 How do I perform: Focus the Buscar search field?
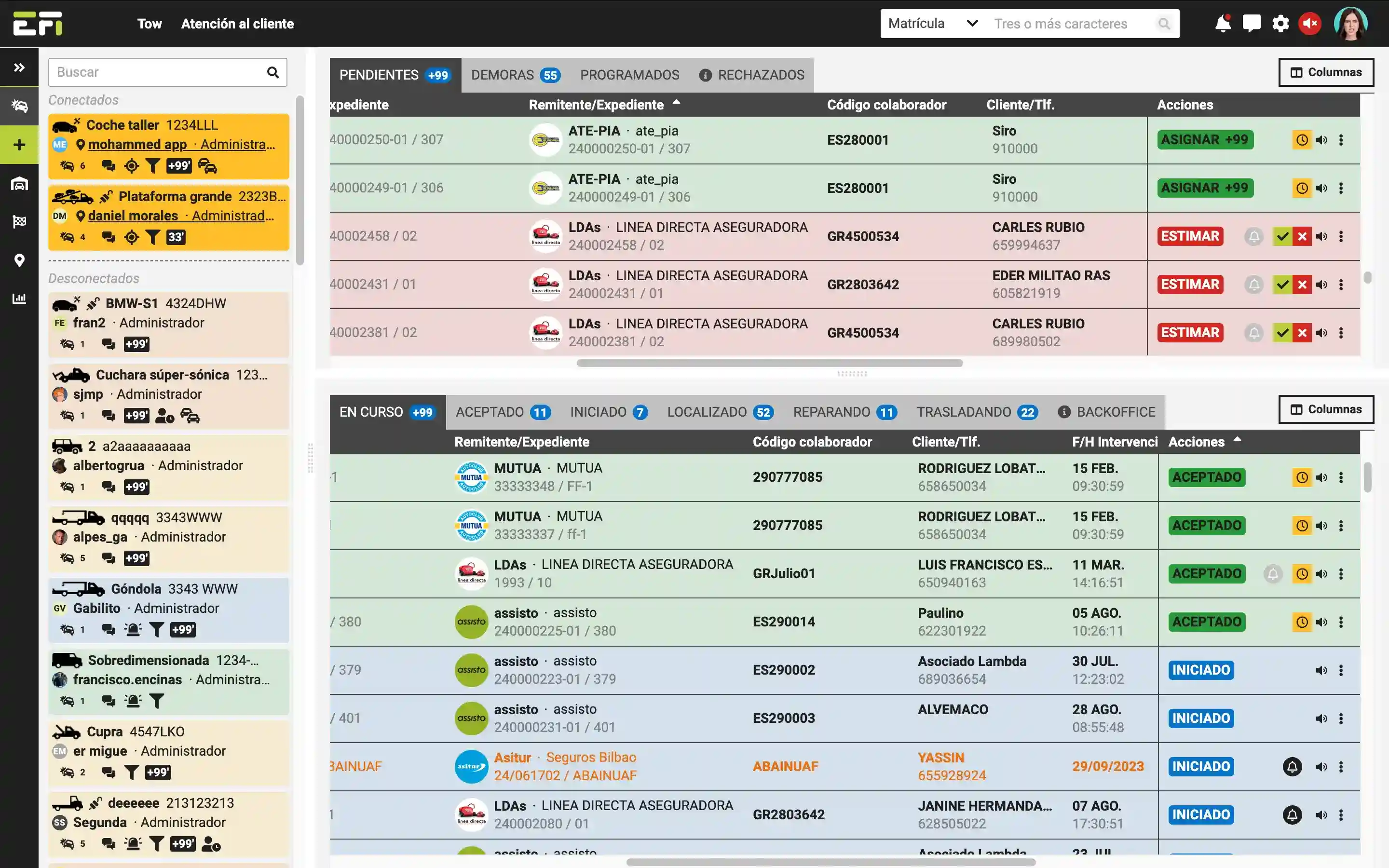point(168,72)
